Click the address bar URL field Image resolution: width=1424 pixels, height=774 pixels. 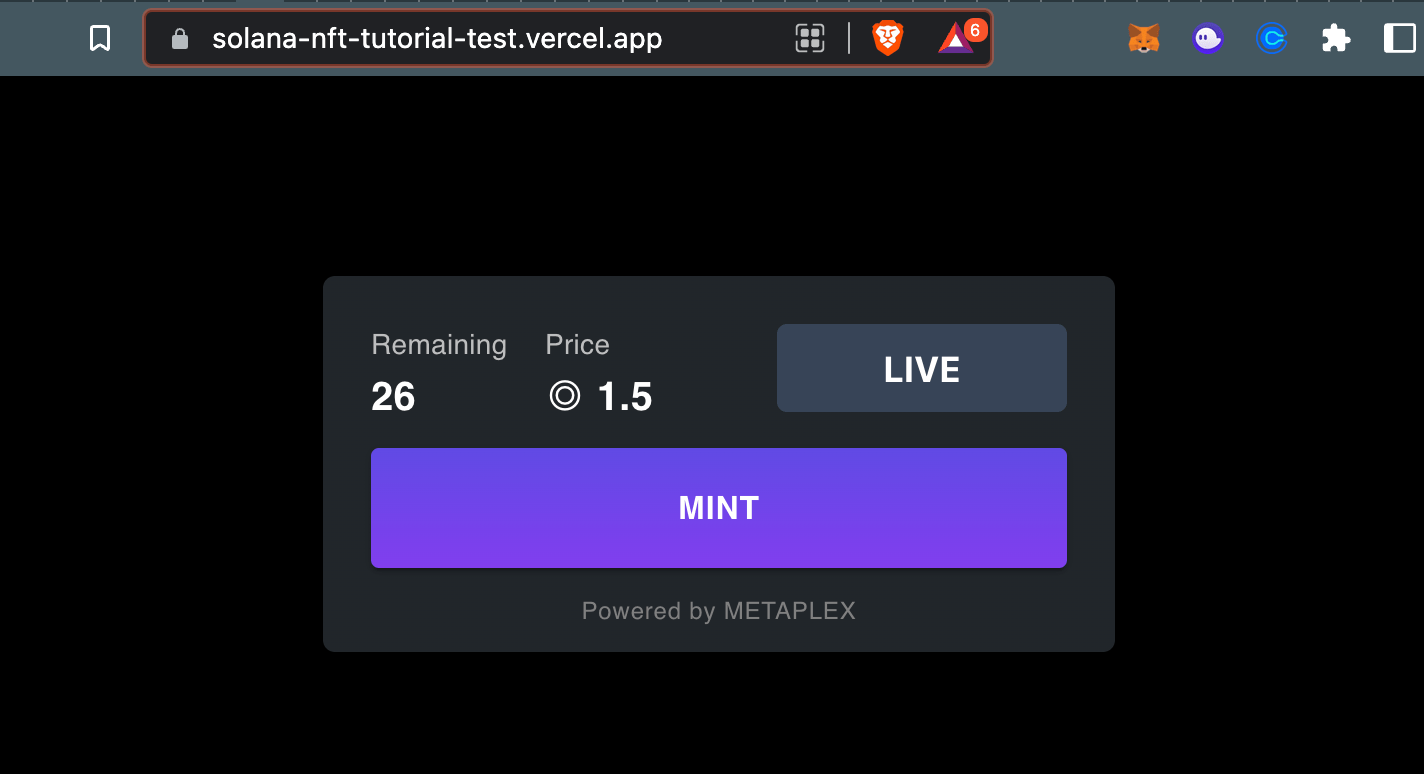coord(435,38)
